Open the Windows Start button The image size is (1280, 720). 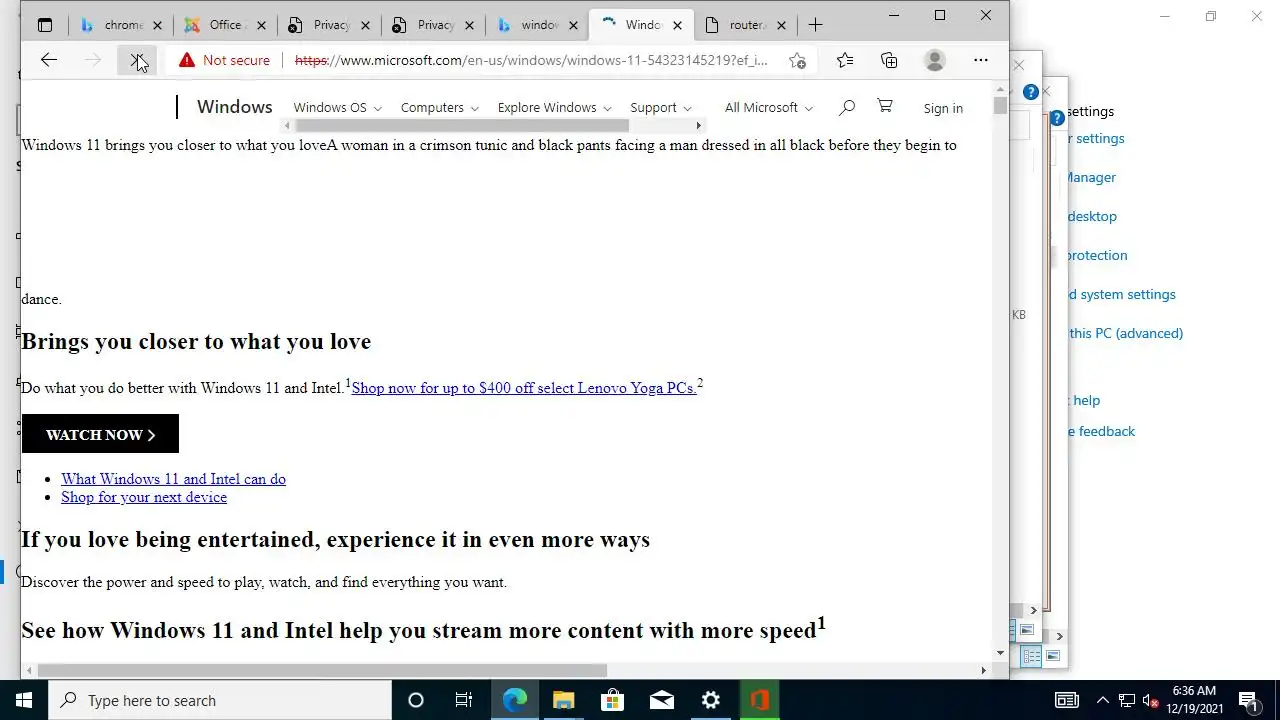pyautogui.click(x=24, y=700)
